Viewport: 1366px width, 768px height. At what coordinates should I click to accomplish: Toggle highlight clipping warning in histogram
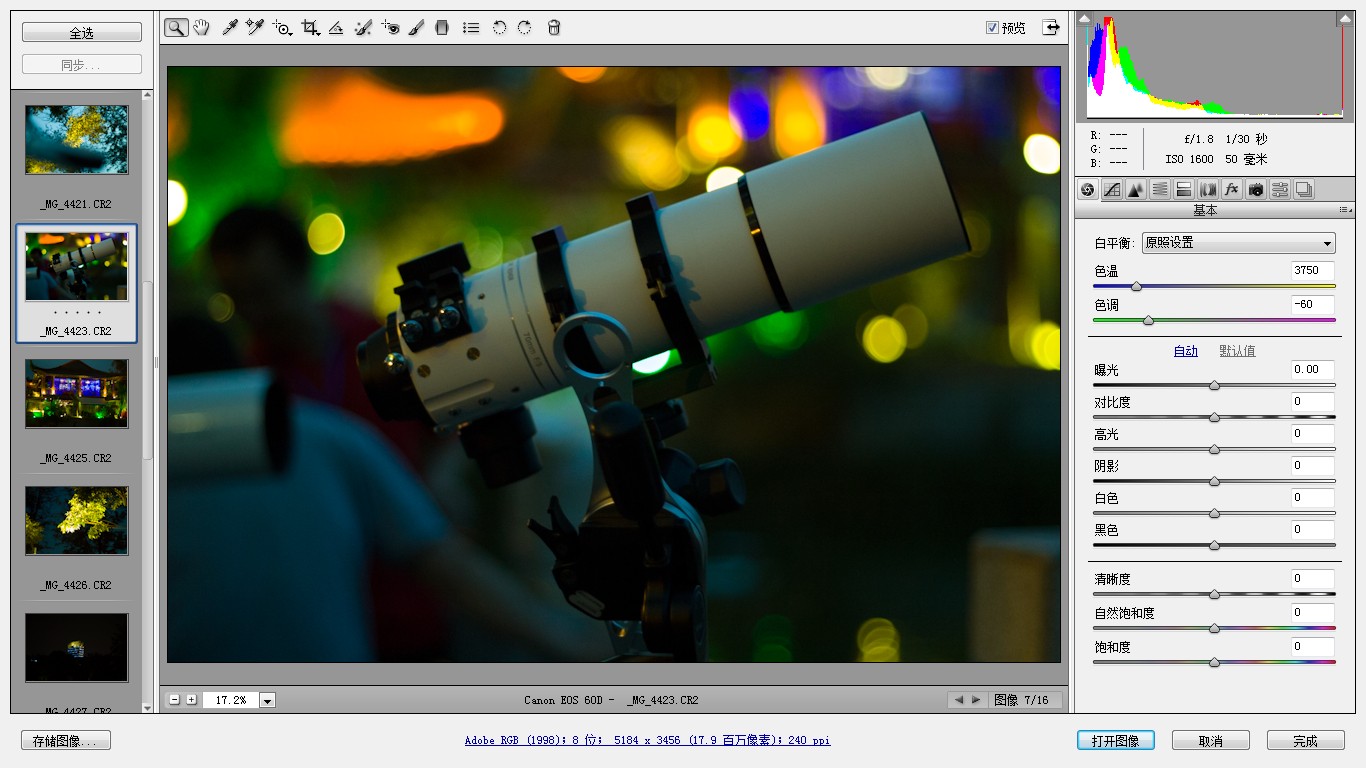click(x=1344, y=18)
